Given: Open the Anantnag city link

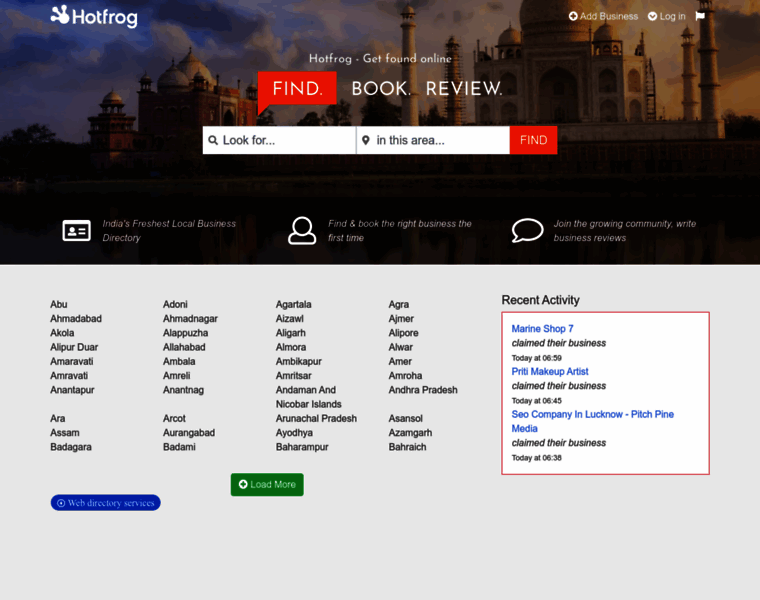Looking at the screenshot, I should [183, 390].
